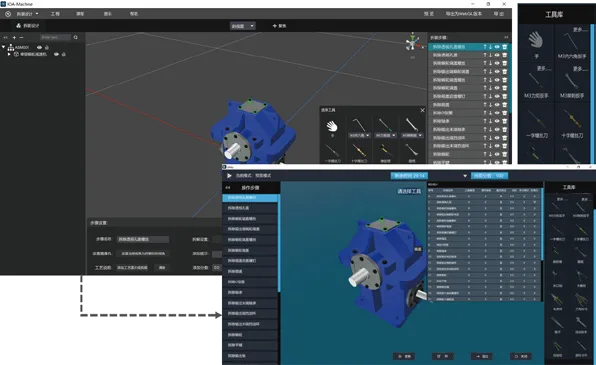
Task: Select the hand tool in the tool picker popup
Action: (332, 126)
